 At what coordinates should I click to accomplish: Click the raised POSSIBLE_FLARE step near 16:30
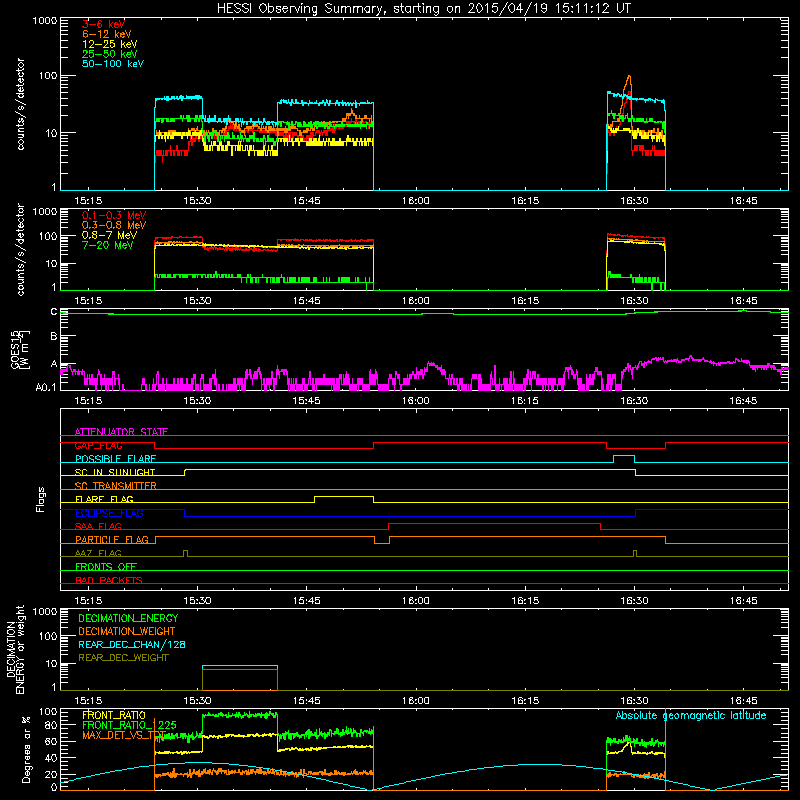(624, 455)
